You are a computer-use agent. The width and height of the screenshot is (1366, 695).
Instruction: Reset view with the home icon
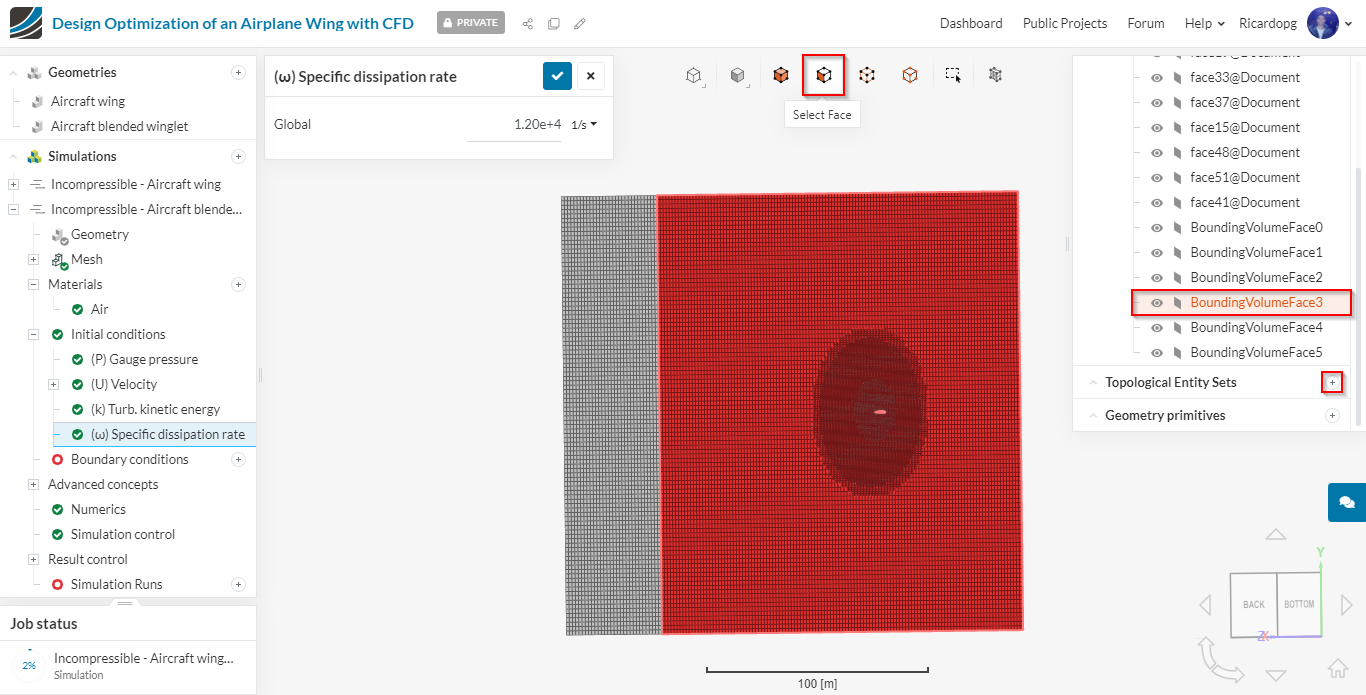click(x=1337, y=669)
